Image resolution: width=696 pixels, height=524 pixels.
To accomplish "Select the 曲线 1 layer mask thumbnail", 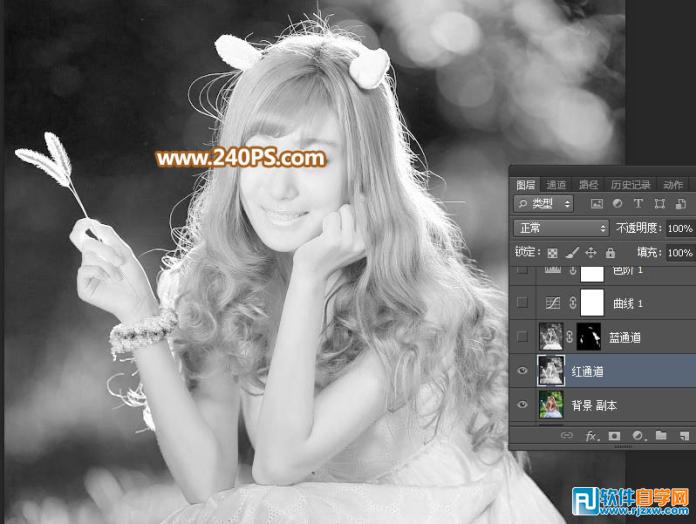I will [x=592, y=303].
